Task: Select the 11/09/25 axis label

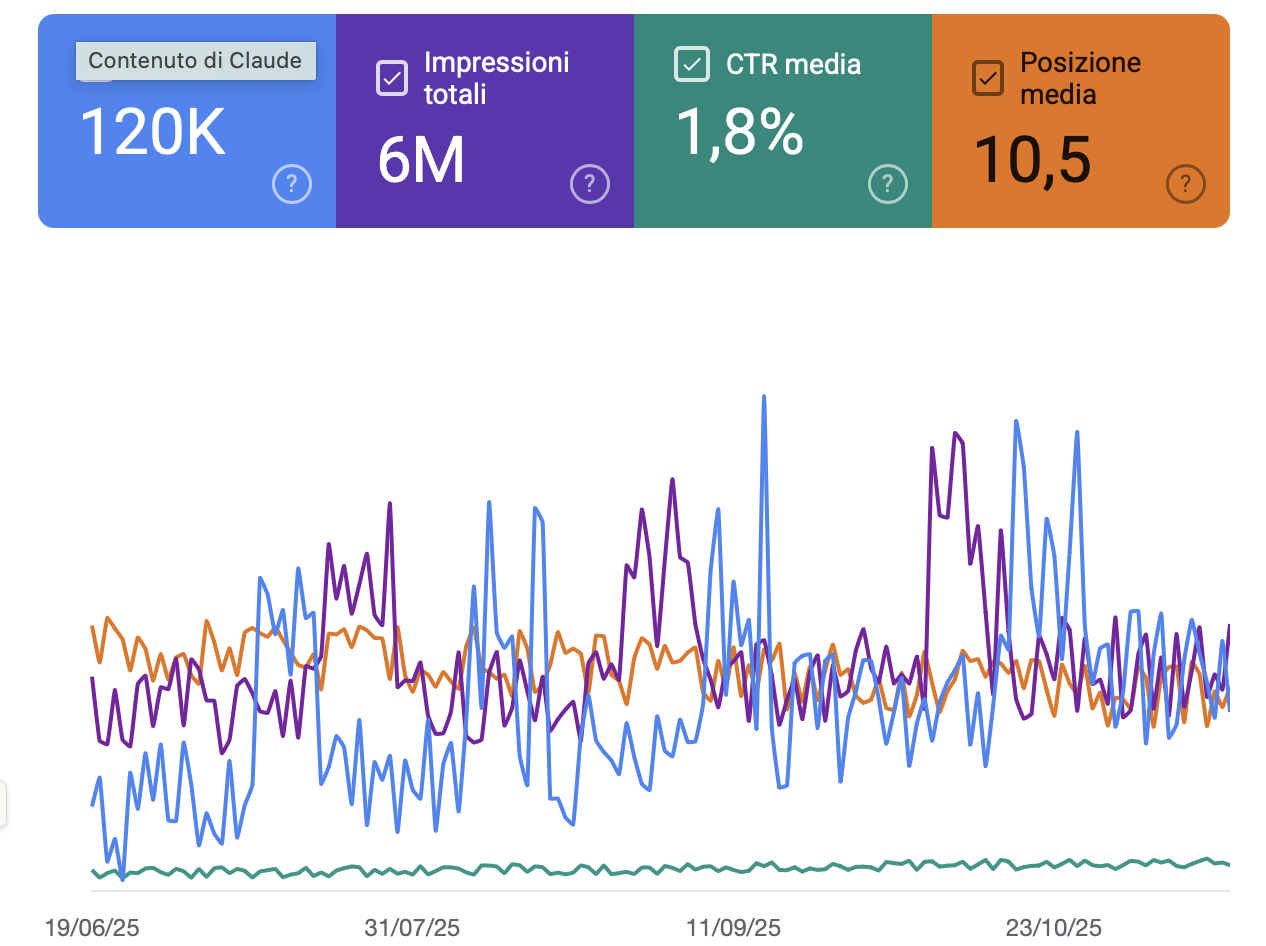Action: [x=732, y=928]
